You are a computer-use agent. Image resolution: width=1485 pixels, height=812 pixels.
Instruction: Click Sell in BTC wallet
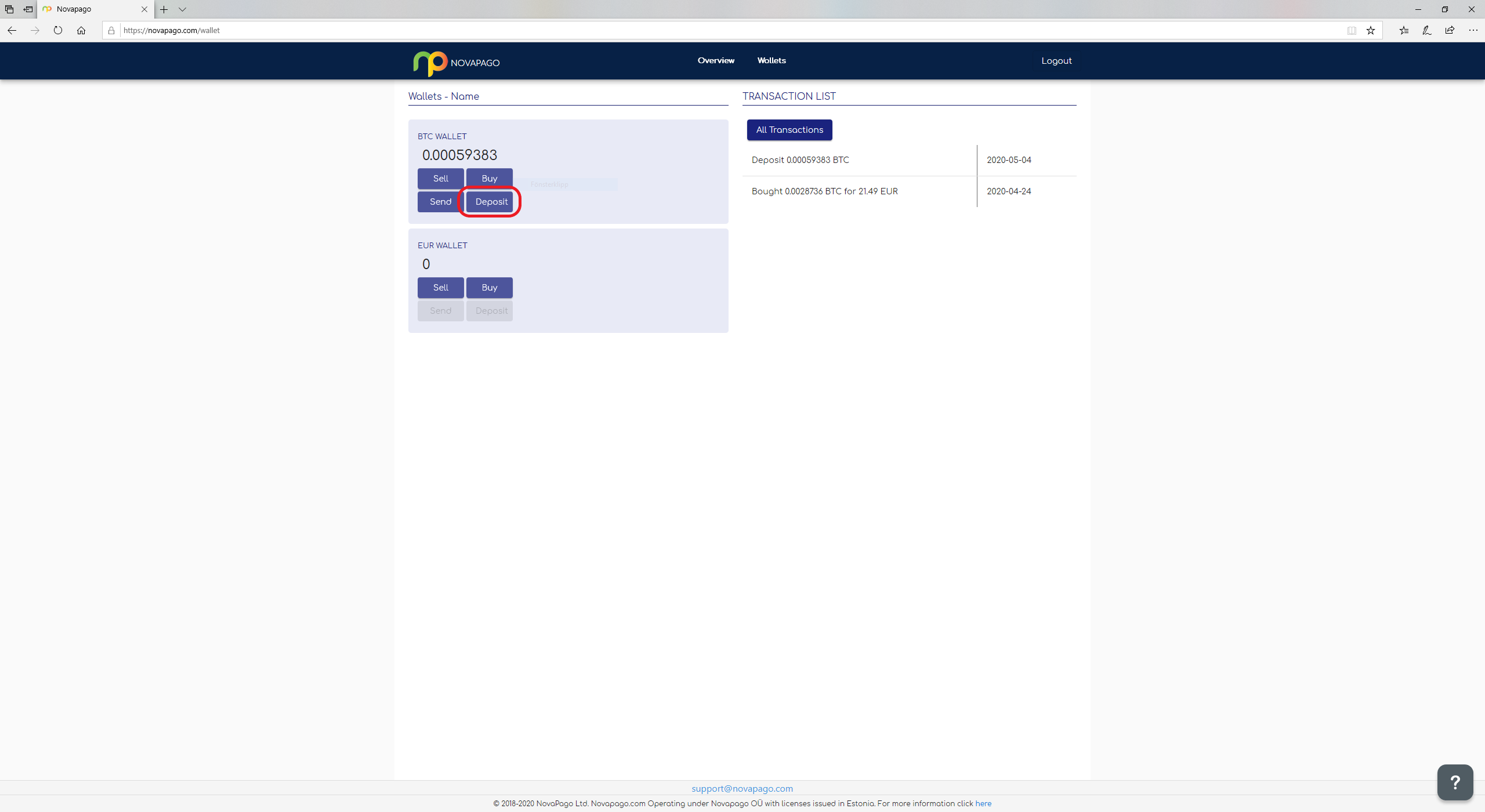(440, 179)
